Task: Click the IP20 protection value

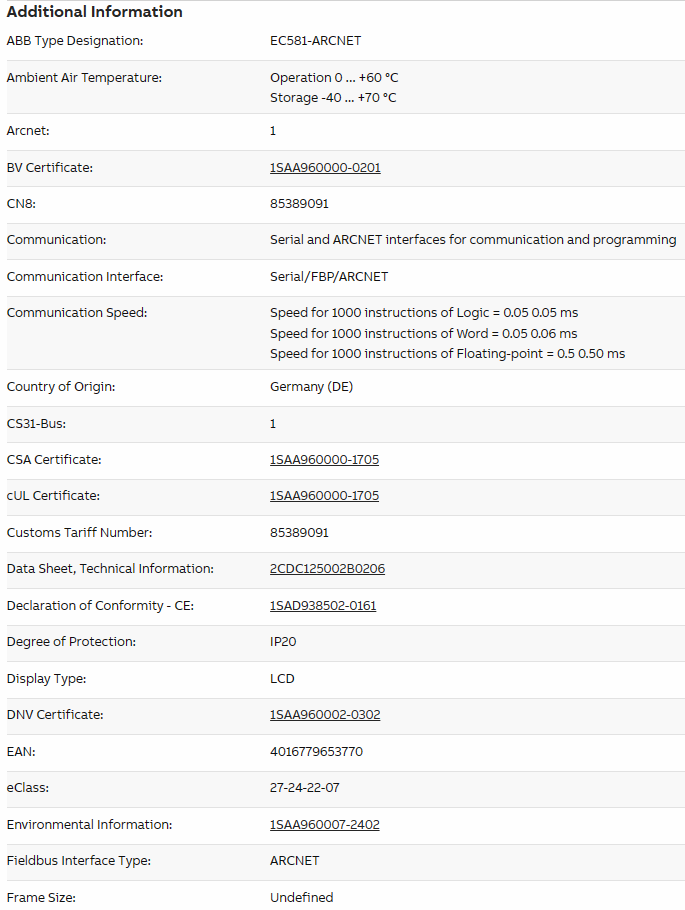Action: (x=283, y=642)
